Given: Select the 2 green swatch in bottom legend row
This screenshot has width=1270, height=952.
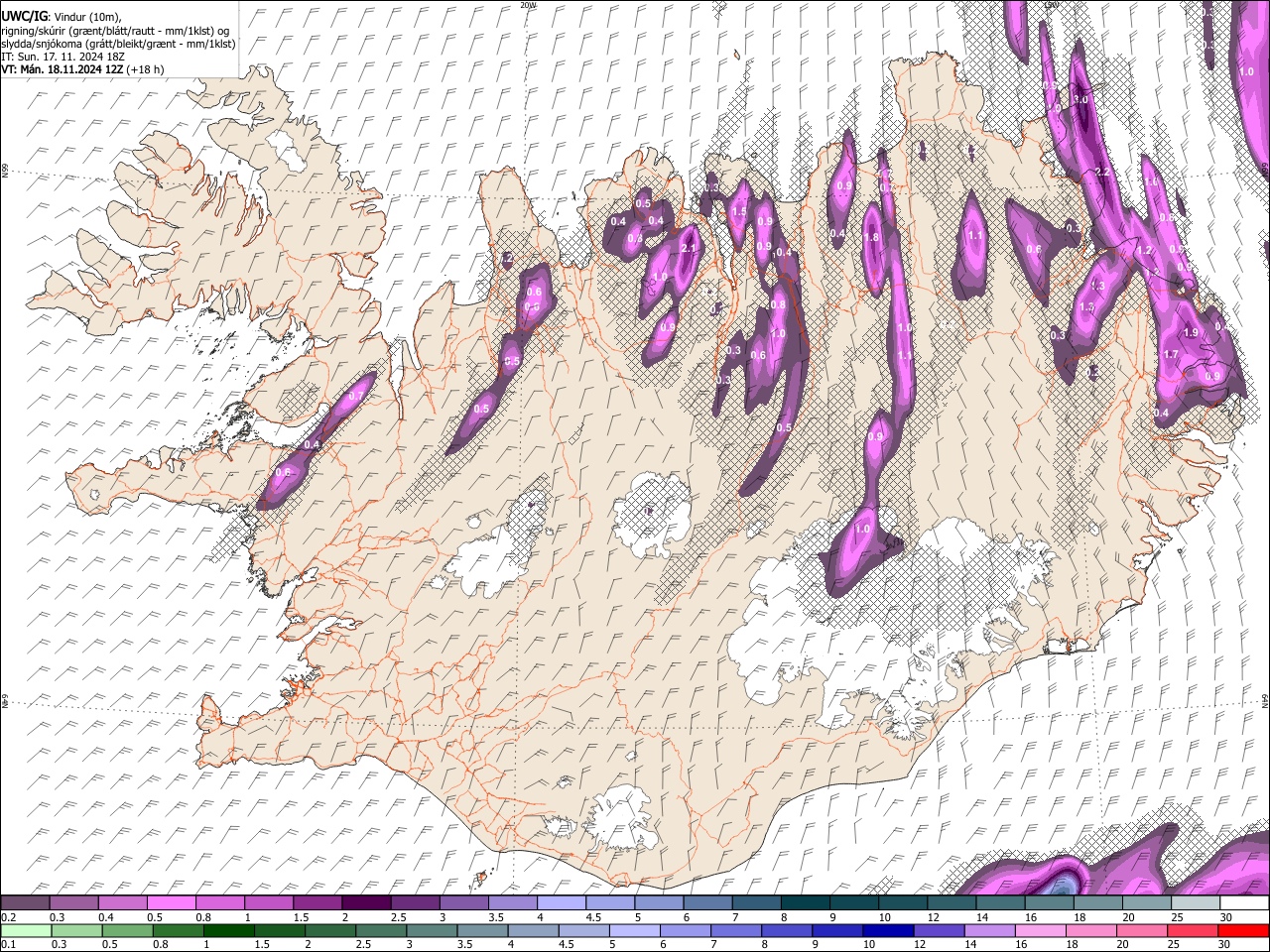Looking at the screenshot, I should click(x=329, y=930).
